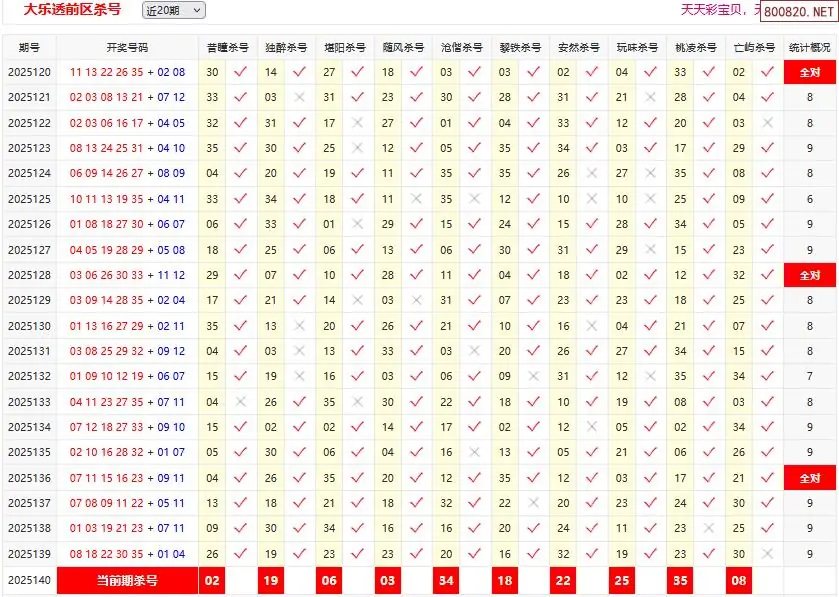The image size is (839, 597).
Task: Select the 独醉杀号 column header
Action: 285,47
